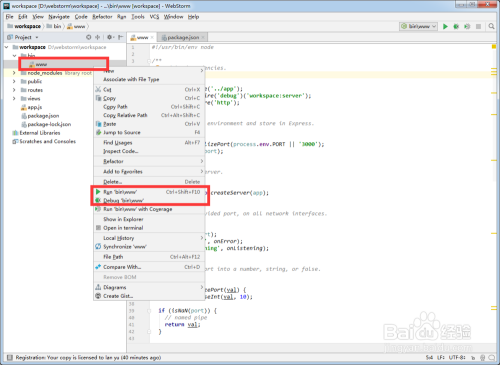Image resolution: width=500 pixels, height=365 pixels.
Task: Select package.json in the project tree
Action: click(x=40, y=116)
